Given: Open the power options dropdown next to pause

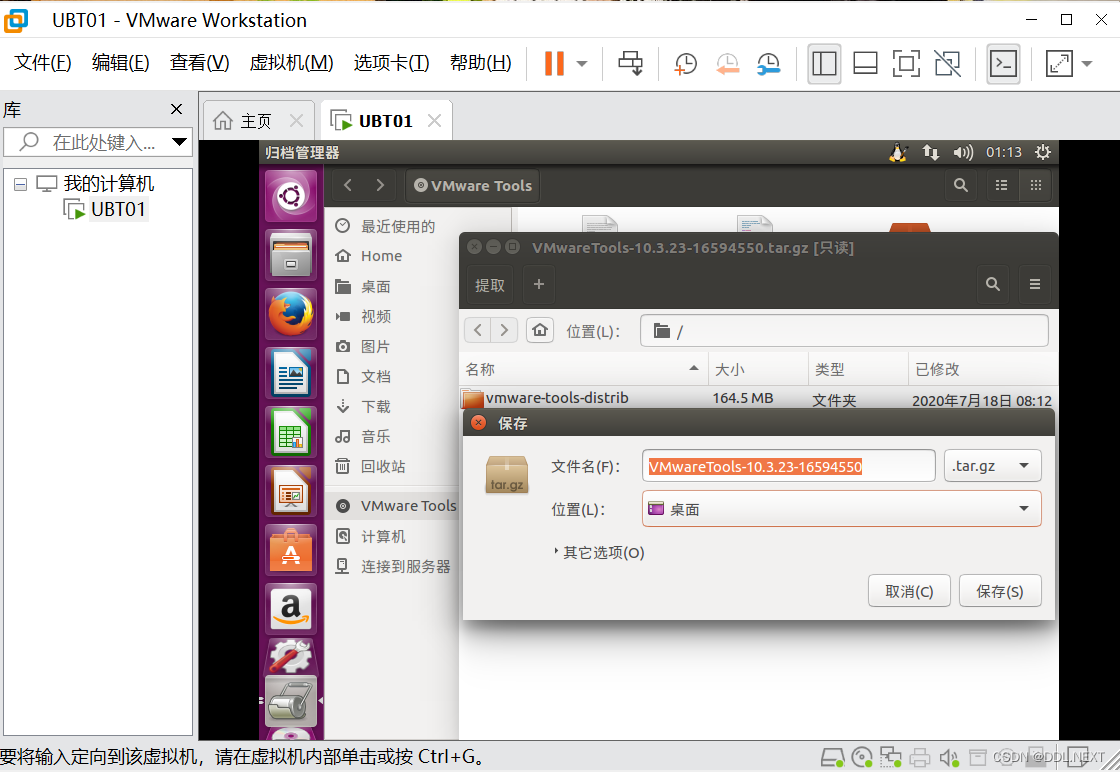Looking at the screenshot, I should (581, 64).
